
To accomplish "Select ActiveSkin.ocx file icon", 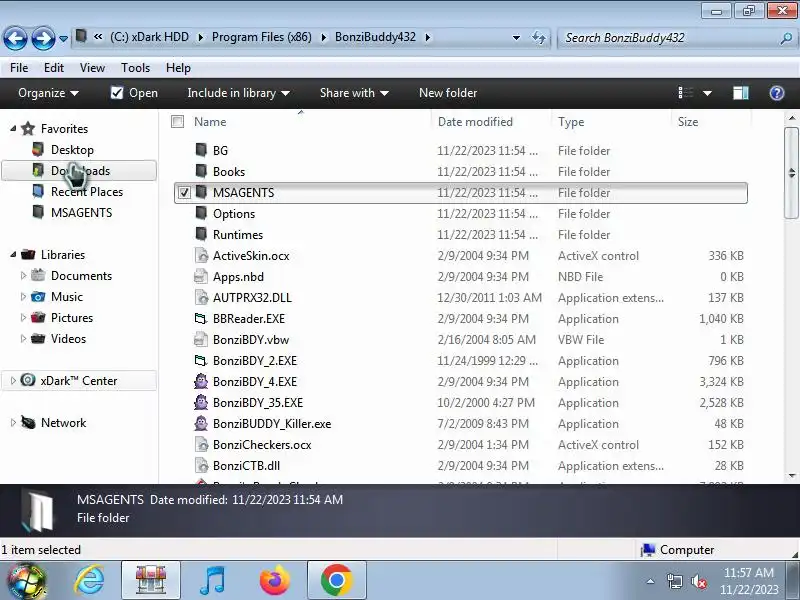I will point(202,255).
